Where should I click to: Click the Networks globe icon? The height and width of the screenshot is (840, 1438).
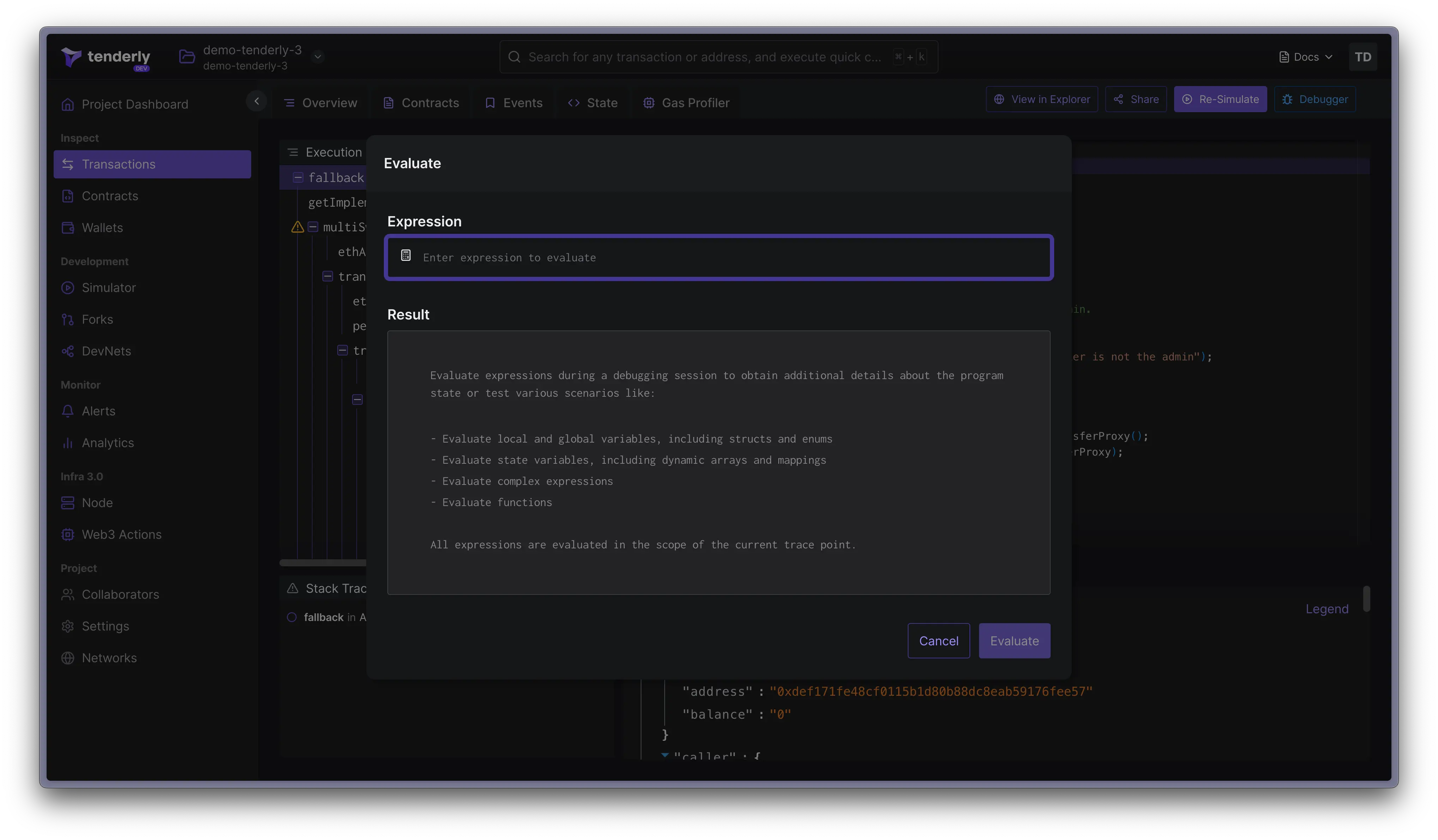pyautogui.click(x=68, y=658)
